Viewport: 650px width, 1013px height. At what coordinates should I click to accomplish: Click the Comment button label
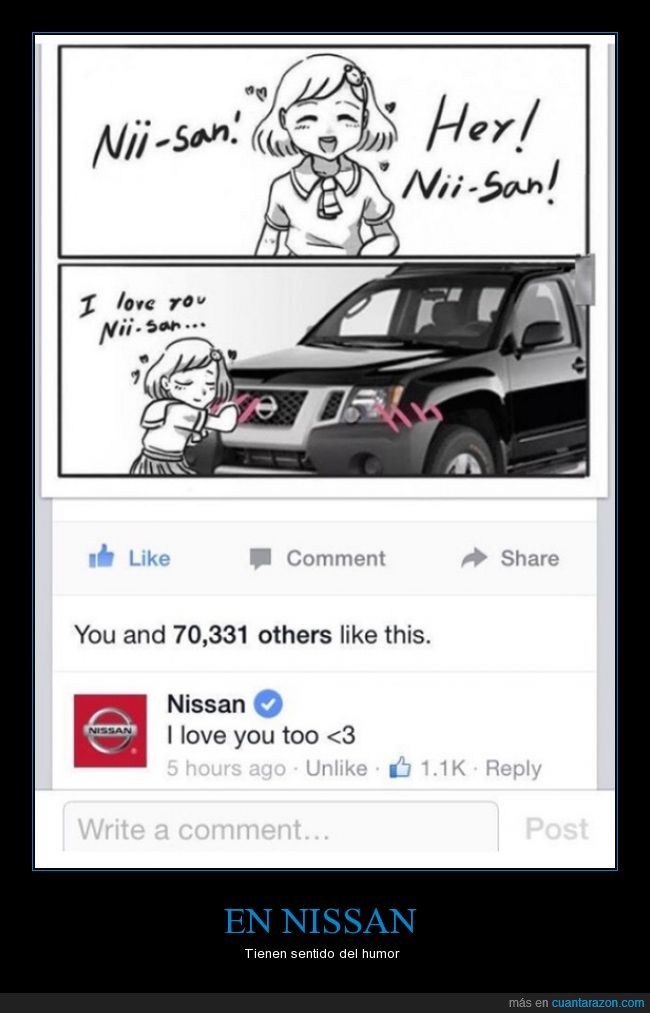tap(336, 558)
